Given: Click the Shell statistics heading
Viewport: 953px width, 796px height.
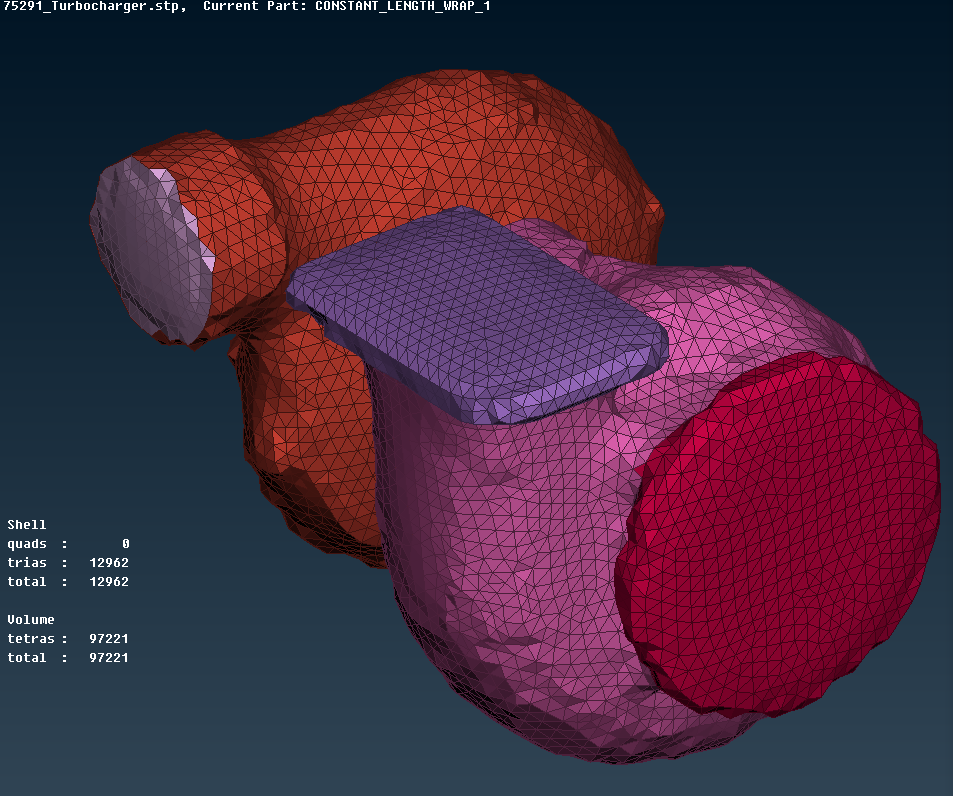Looking at the screenshot, I should (x=27, y=524).
